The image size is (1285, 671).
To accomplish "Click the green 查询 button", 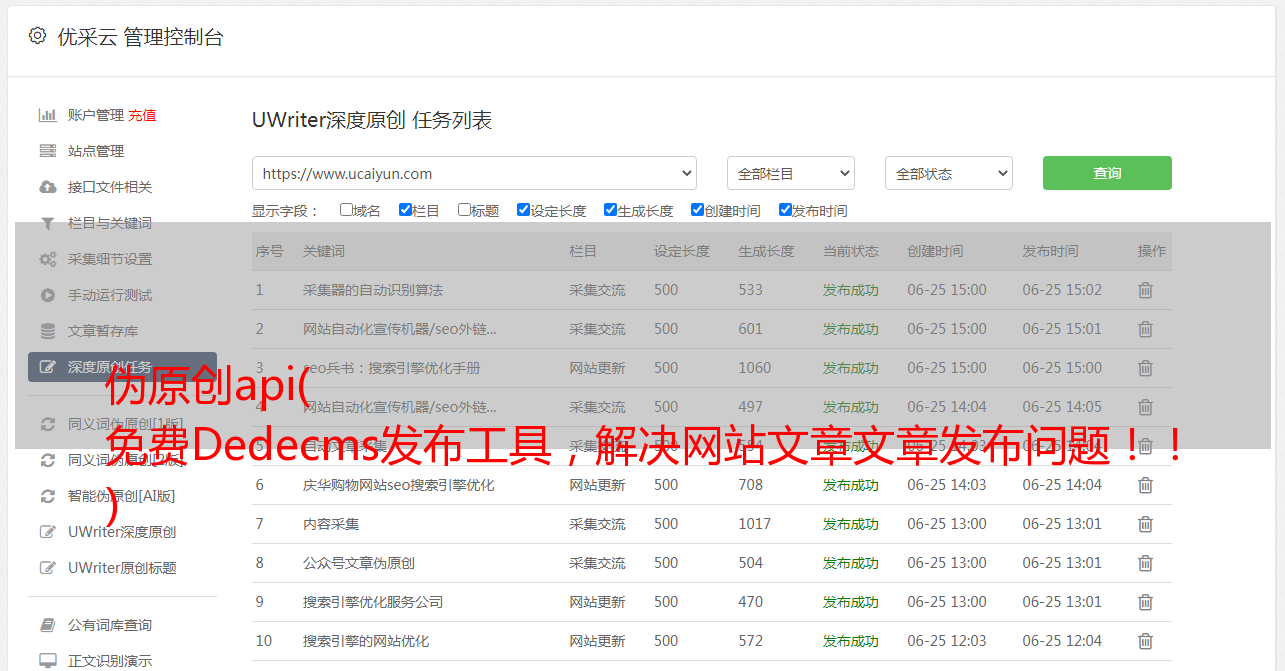I will [x=1107, y=173].
